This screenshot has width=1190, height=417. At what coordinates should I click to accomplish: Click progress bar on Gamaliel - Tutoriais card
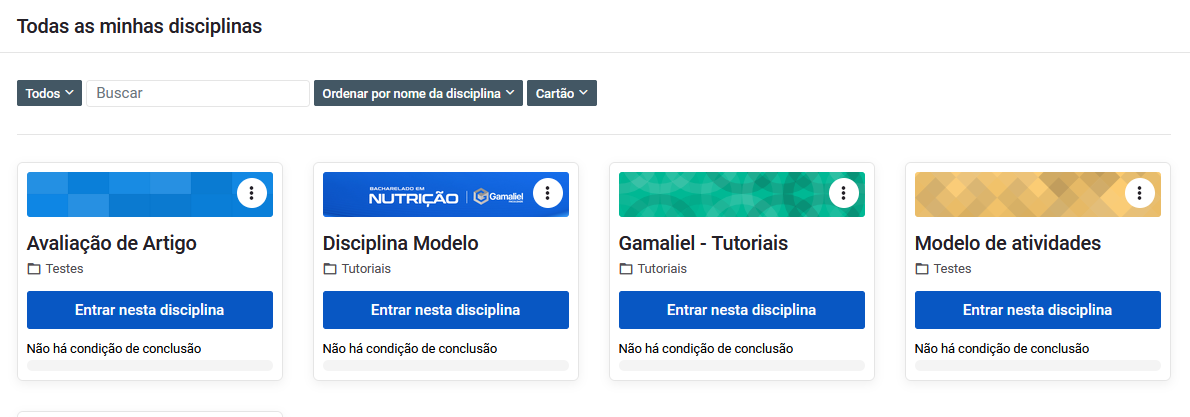[x=741, y=365]
